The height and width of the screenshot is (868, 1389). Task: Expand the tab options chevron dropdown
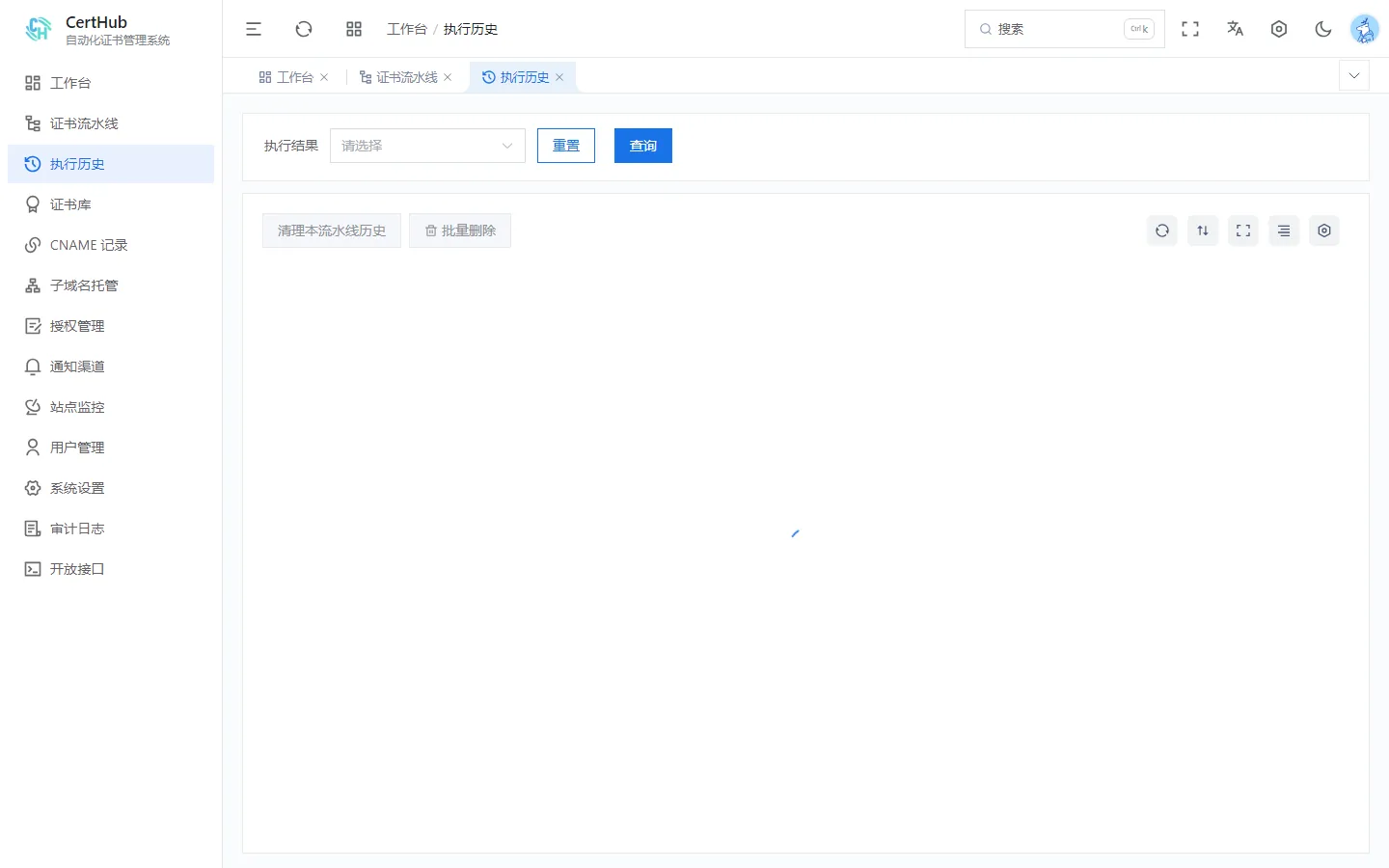point(1354,75)
